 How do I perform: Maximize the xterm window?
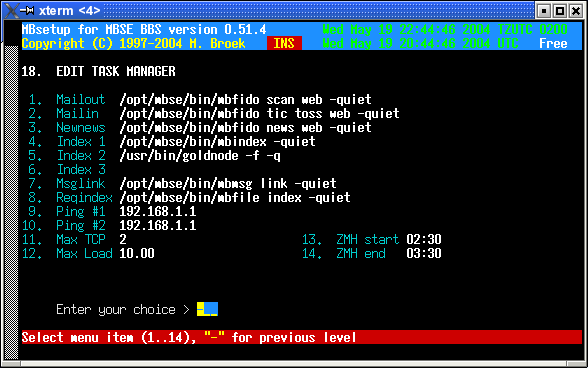tap(560, 11)
